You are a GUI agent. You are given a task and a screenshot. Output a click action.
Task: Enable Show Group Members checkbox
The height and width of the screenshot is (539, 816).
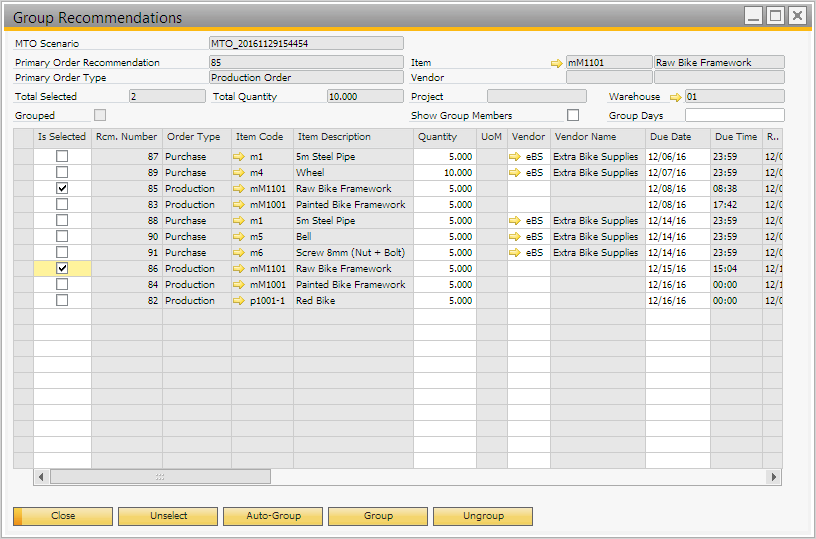coord(573,115)
